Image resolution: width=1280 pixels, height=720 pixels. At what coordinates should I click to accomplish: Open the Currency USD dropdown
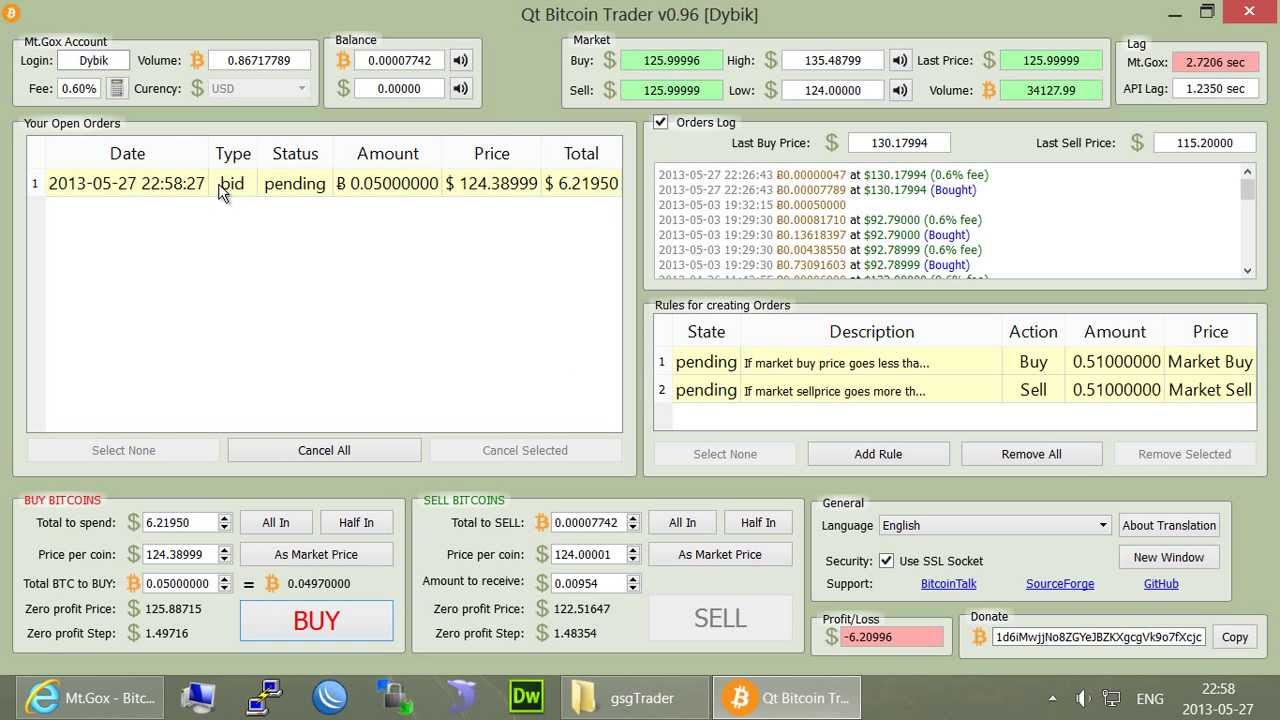point(260,88)
